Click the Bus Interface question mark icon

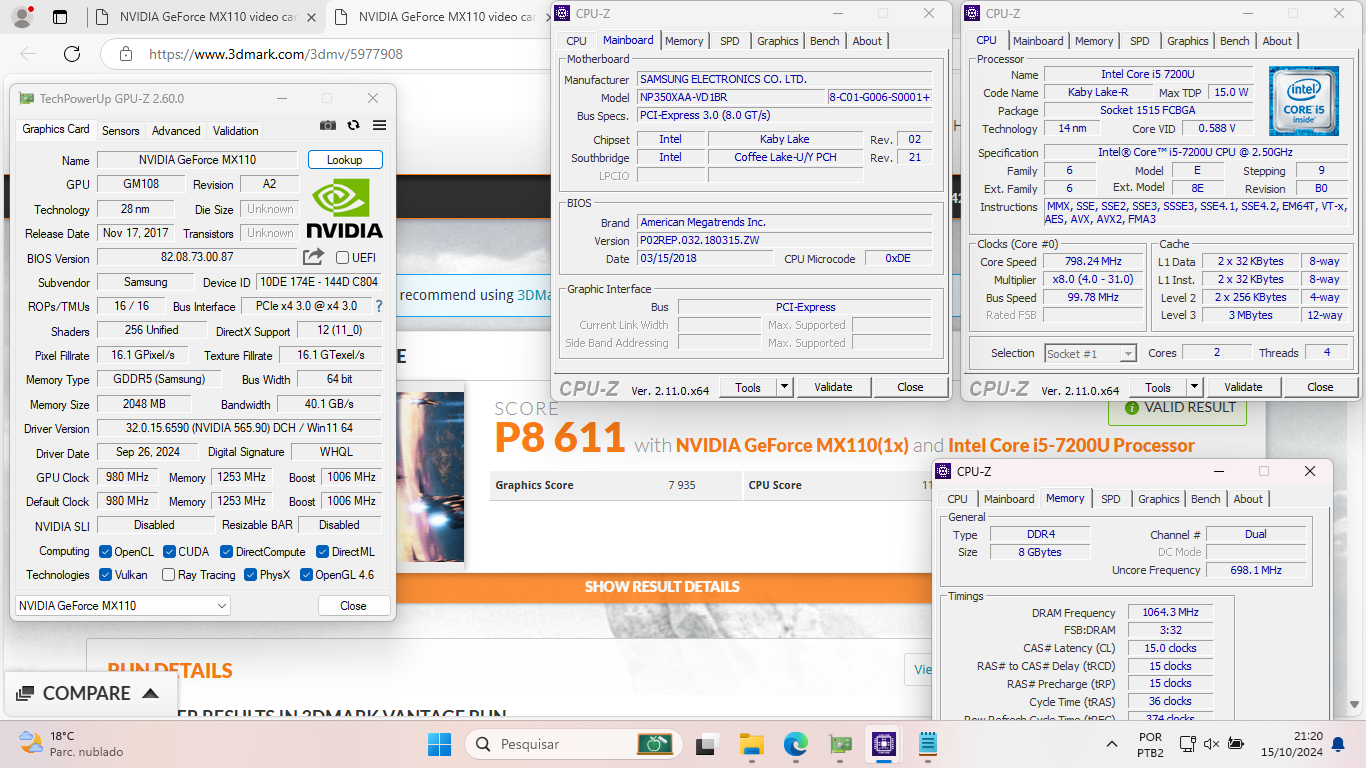(x=379, y=307)
